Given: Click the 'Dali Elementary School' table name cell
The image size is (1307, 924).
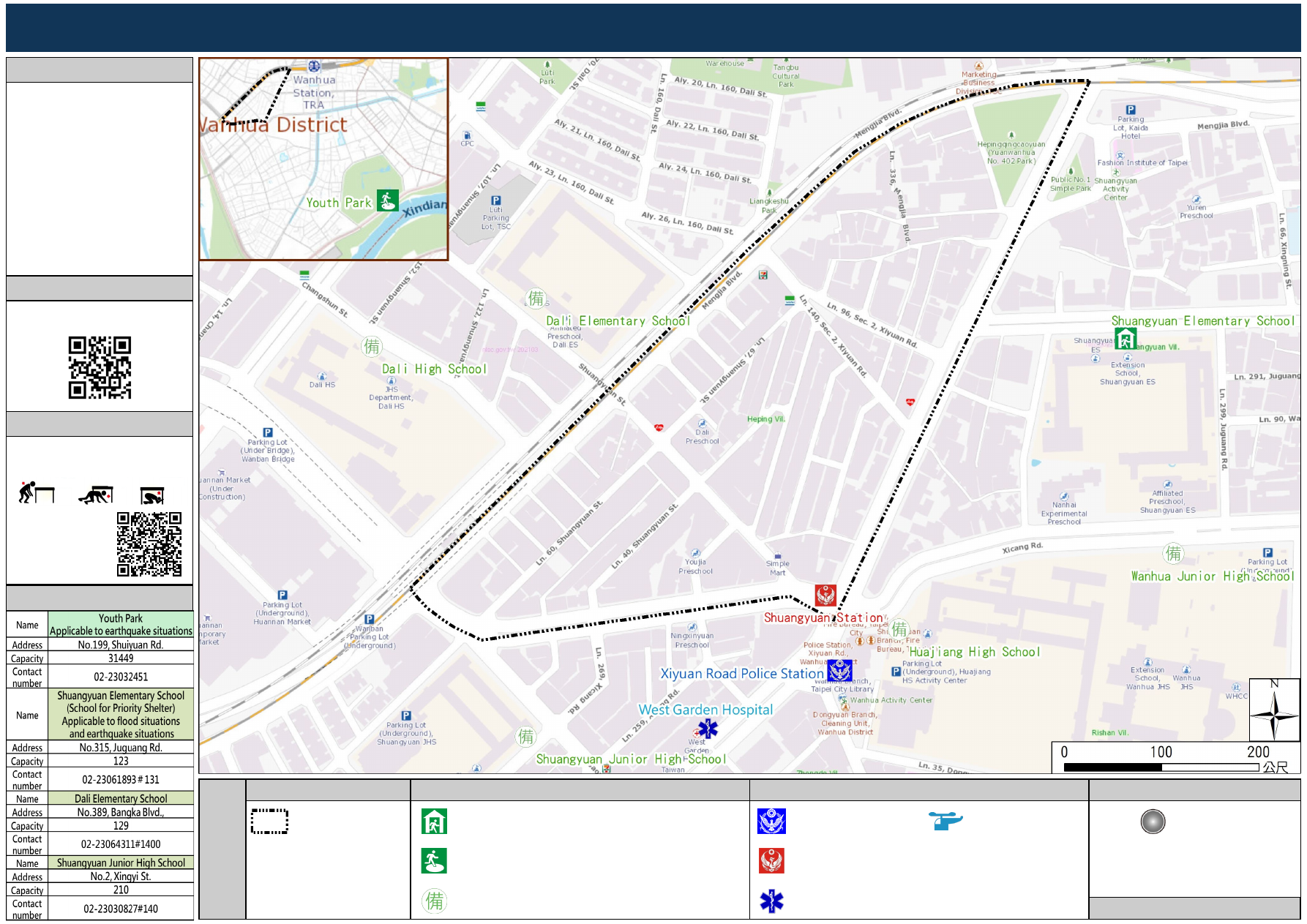Looking at the screenshot, I should click(121, 799).
